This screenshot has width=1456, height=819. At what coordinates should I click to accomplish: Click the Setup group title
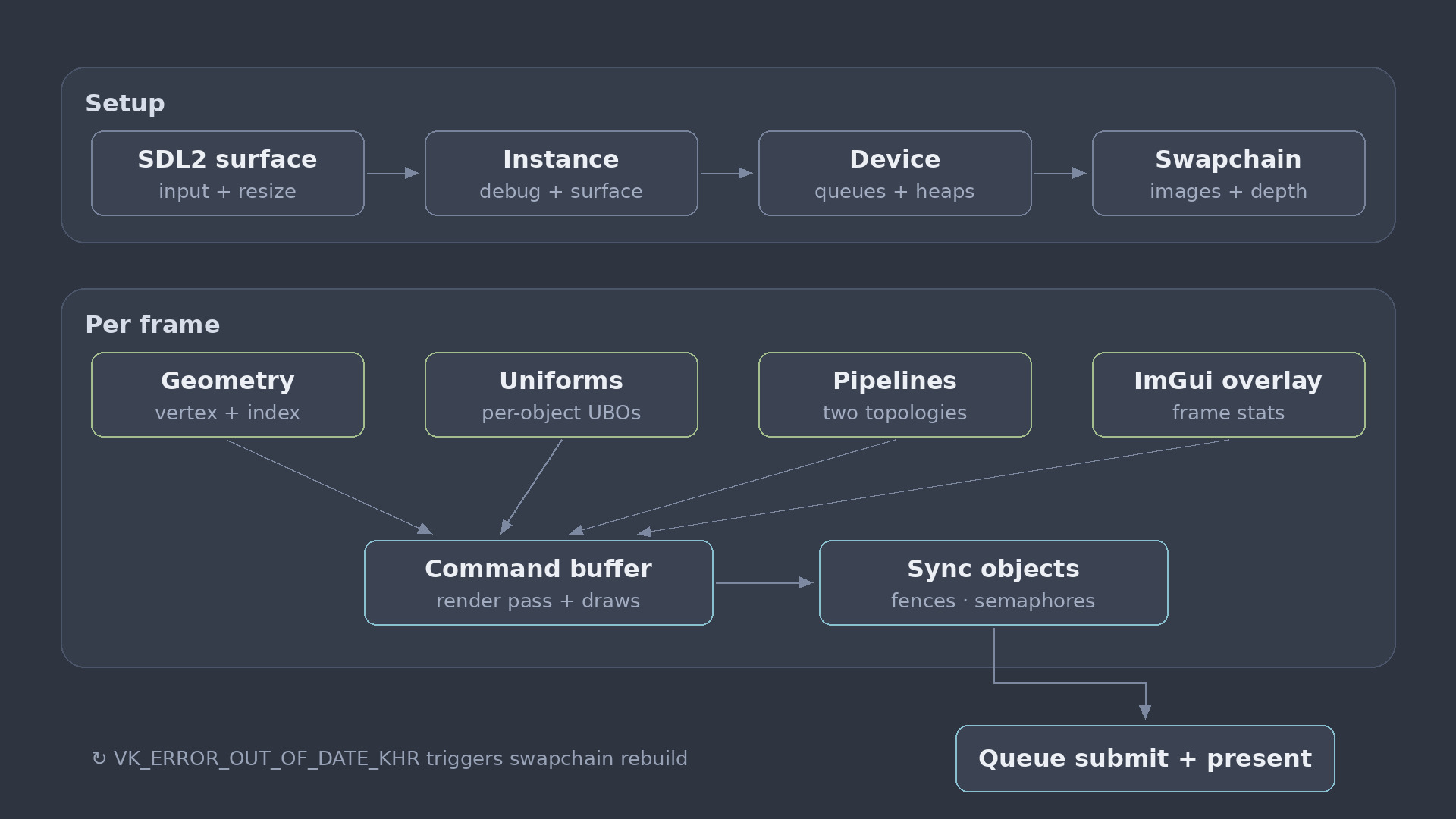[125, 103]
